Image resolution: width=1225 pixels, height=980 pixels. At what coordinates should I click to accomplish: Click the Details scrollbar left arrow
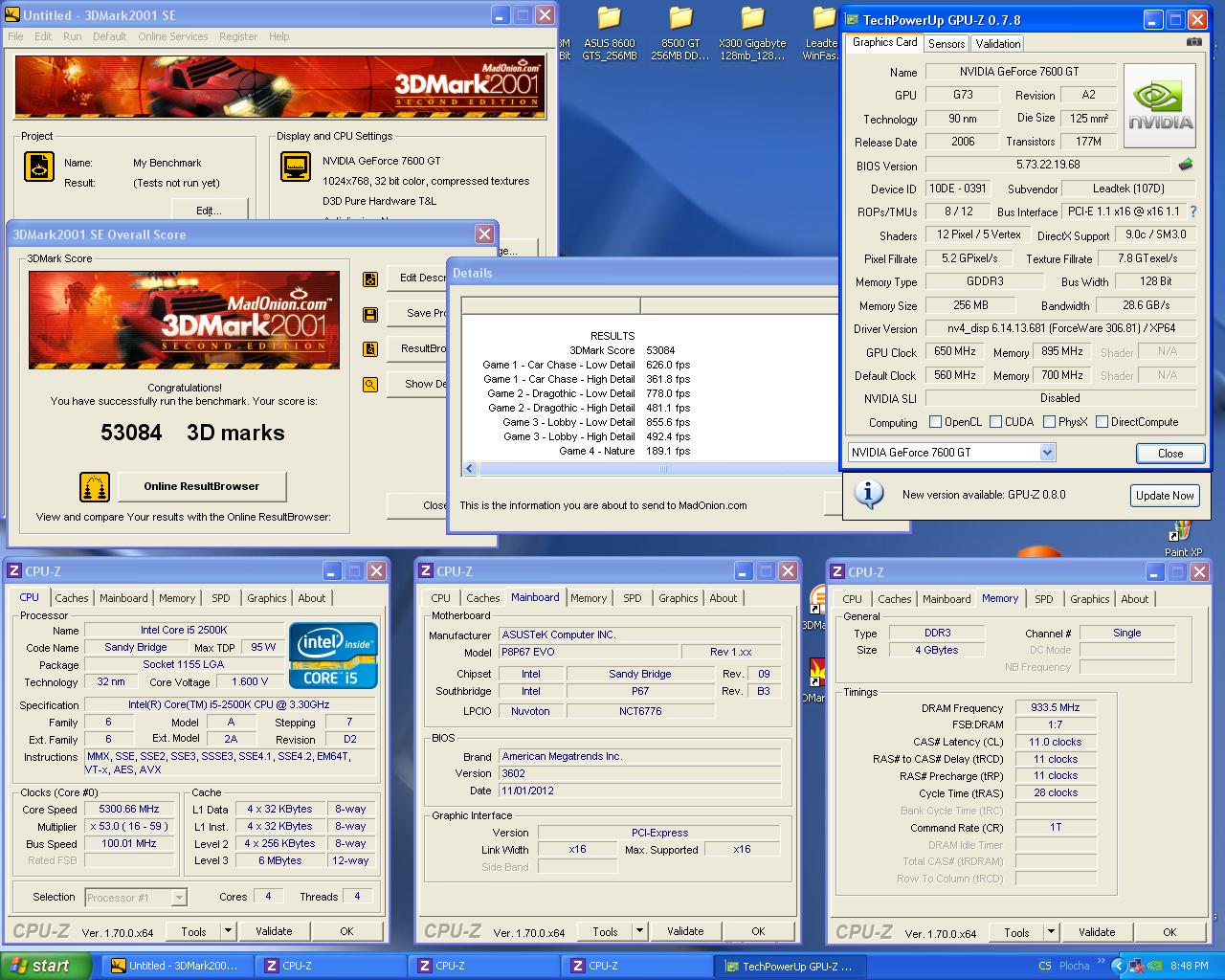coord(469,469)
